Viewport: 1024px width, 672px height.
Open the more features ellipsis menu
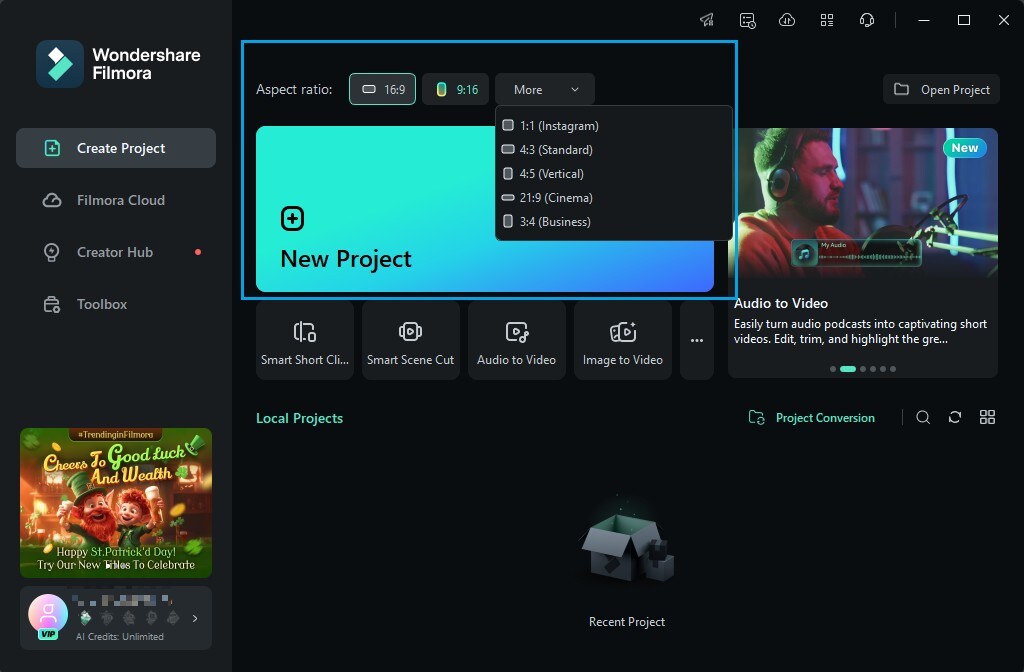[697, 340]
